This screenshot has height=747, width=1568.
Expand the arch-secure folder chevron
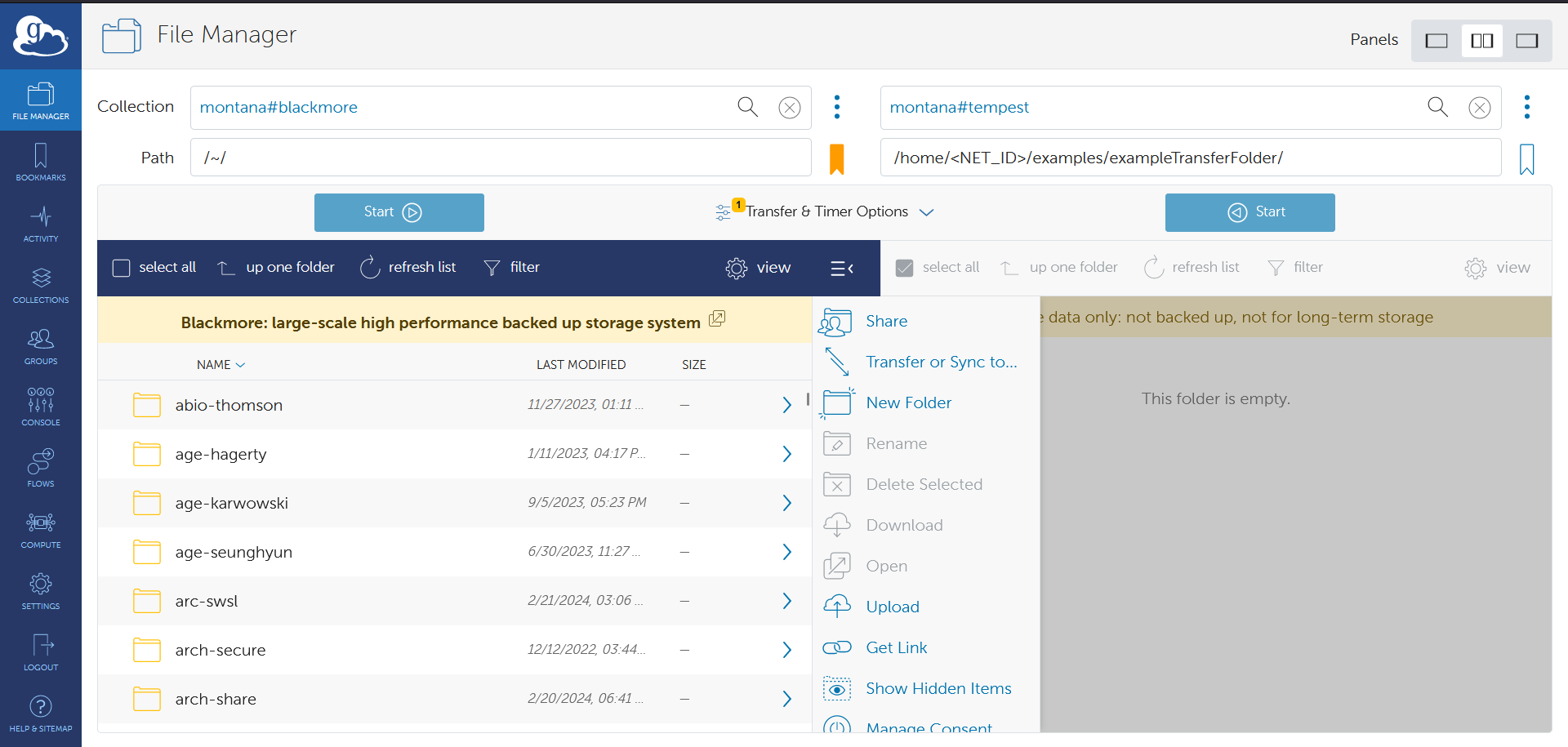coord(786,650)
